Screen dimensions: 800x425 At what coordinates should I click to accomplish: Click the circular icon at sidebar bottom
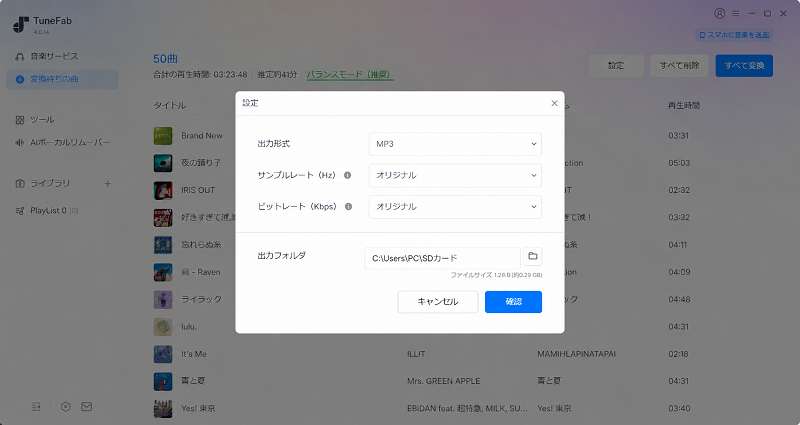65,407
